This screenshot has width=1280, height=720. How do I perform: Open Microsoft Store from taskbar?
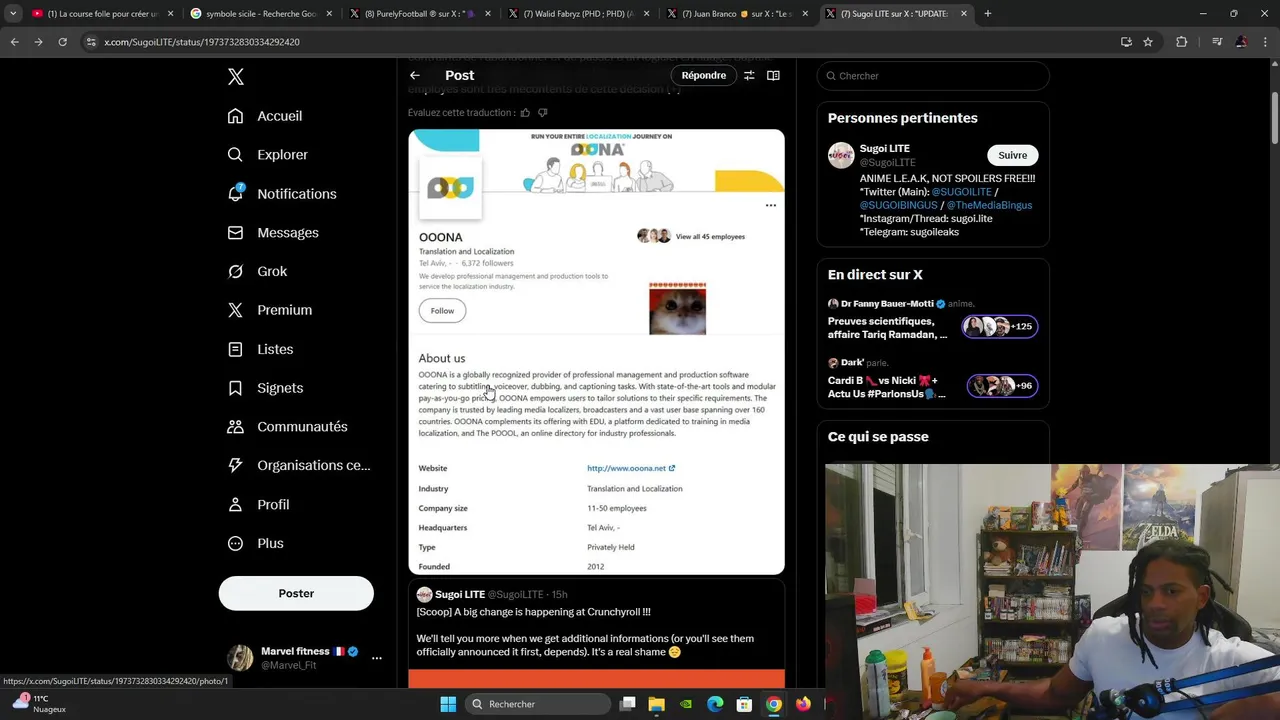[744, 704]
